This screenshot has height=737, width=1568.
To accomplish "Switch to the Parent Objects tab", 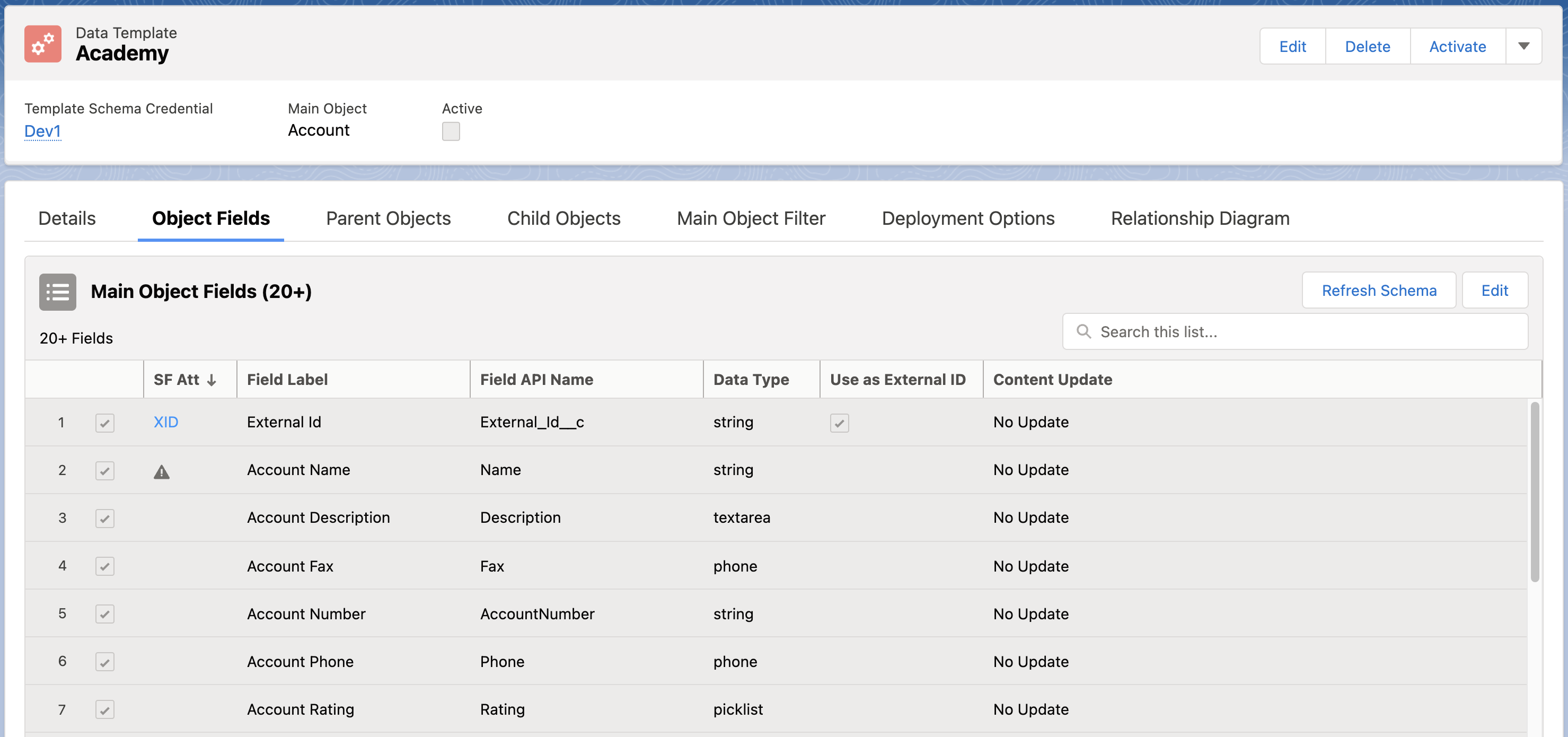I will click(389, 218).
